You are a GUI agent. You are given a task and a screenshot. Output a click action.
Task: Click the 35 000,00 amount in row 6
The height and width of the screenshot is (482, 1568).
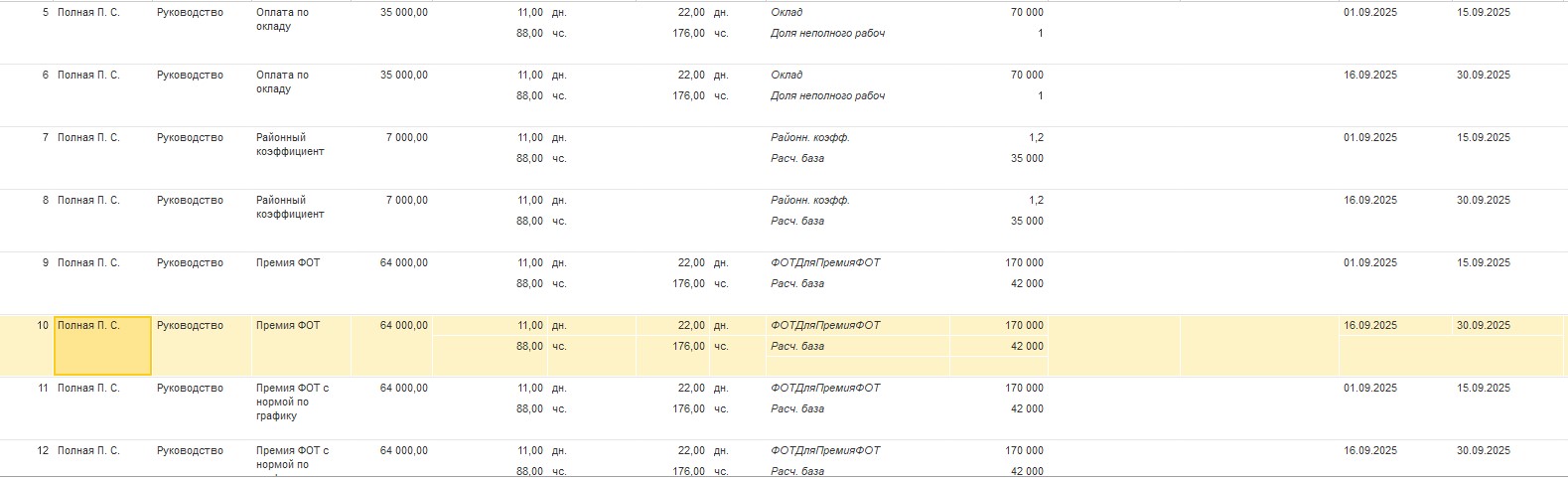tap(404, 76)
